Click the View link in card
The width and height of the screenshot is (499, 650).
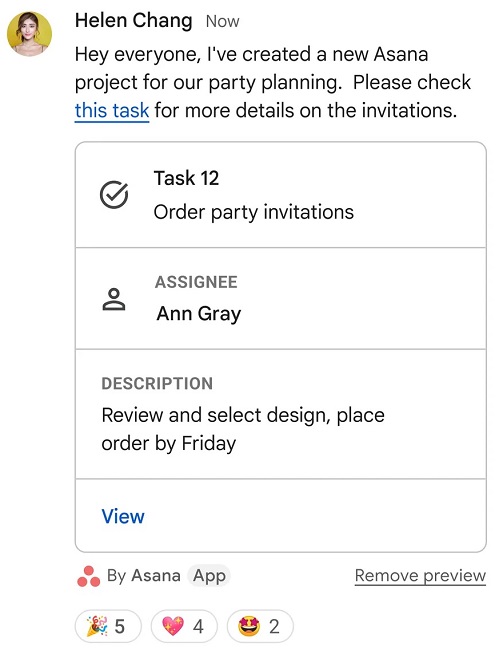point(123,517)
